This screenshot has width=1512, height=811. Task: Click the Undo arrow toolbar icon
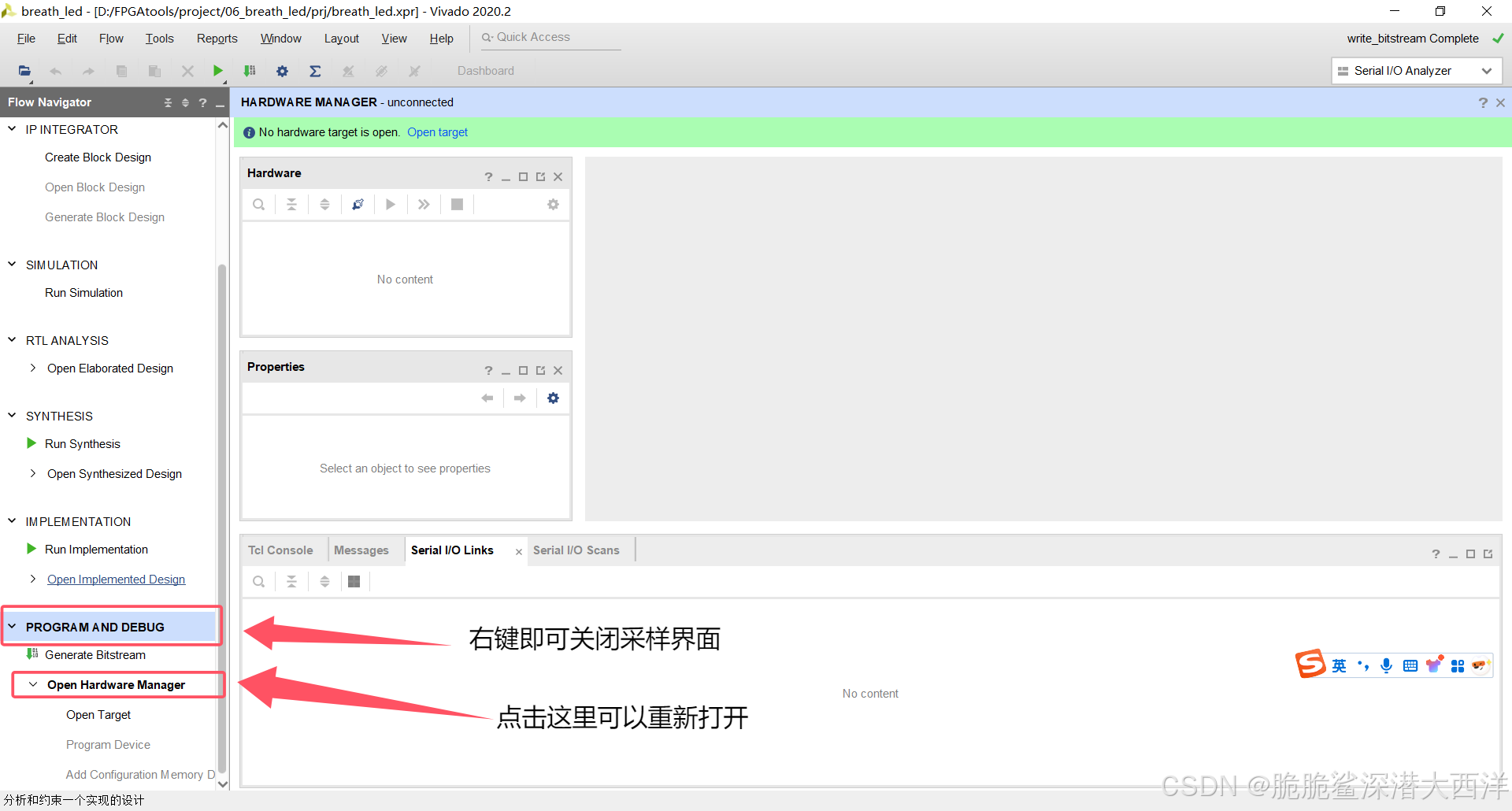56,71
